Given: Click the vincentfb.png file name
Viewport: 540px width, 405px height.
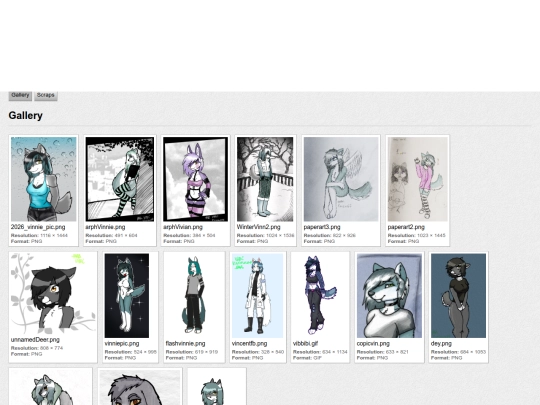Looking at the screenshot, I should (x=249, y=343).
